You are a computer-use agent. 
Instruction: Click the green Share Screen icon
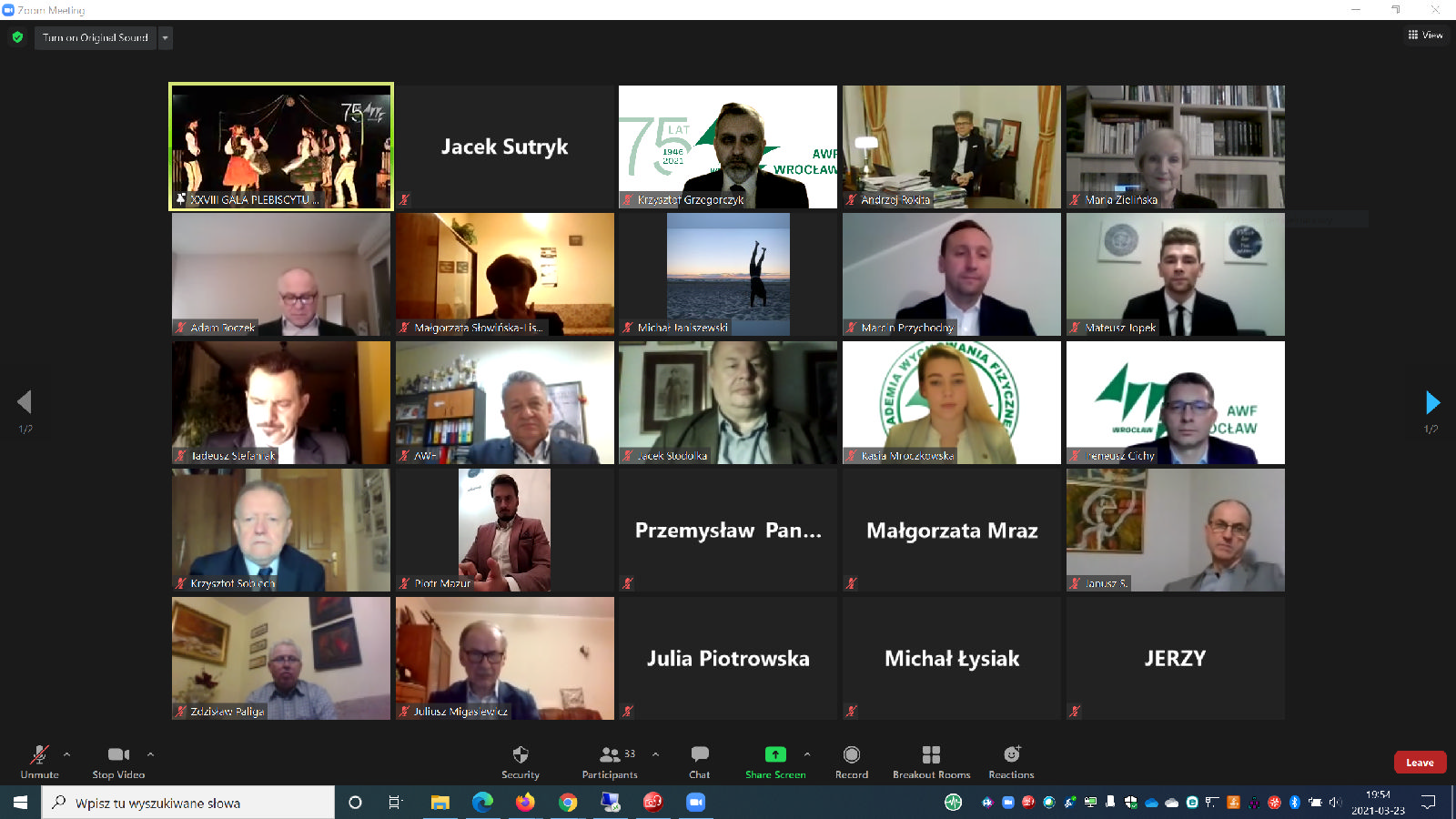[x=775, y=754]
